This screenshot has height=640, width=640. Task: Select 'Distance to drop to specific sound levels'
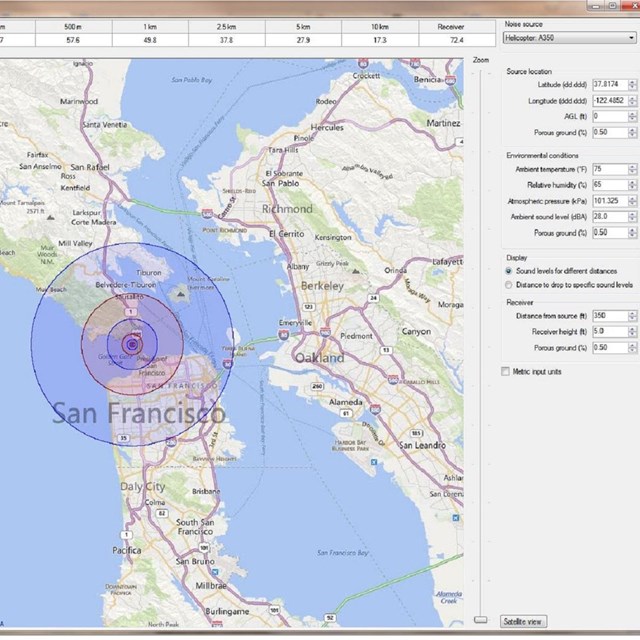click(x=510, y=284)
